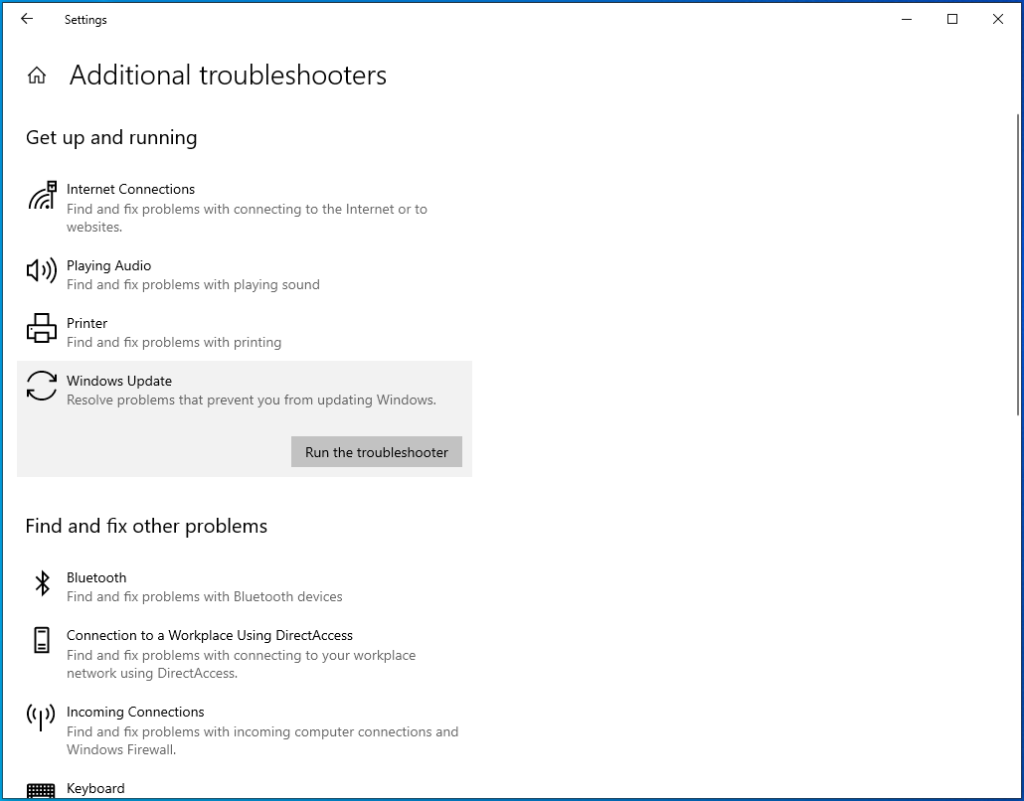Select the Incoming Connections troubleshooter entry
1024x801 pixels.
click(135, 711)
